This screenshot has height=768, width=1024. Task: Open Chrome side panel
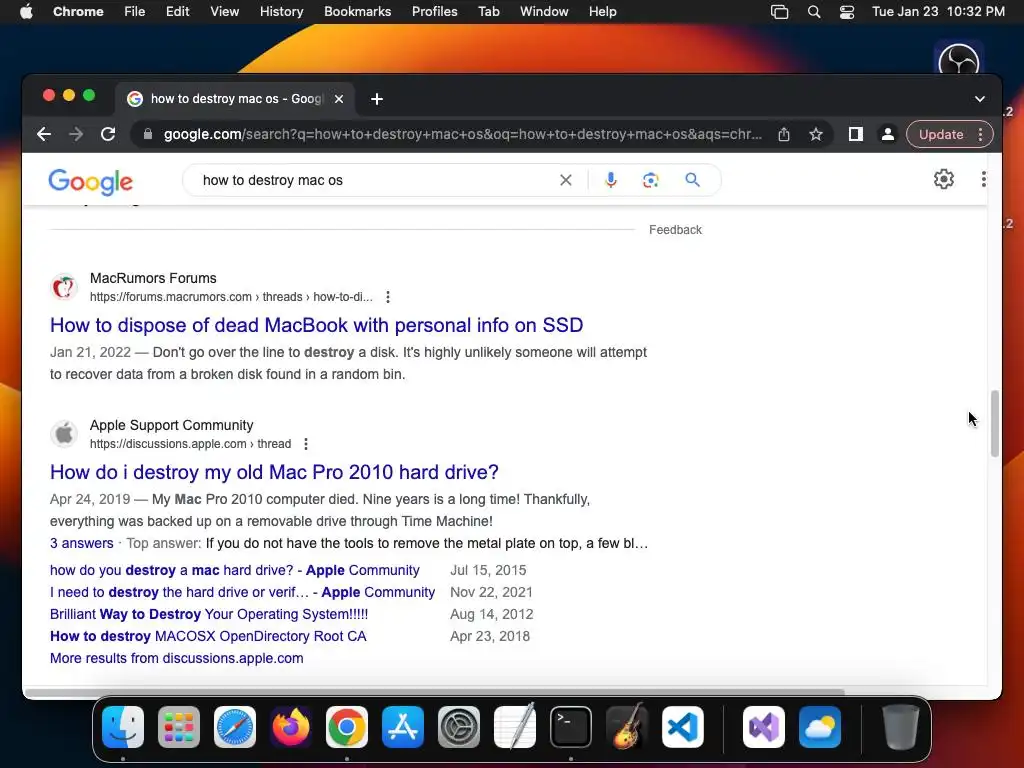(x=856, y=134)
